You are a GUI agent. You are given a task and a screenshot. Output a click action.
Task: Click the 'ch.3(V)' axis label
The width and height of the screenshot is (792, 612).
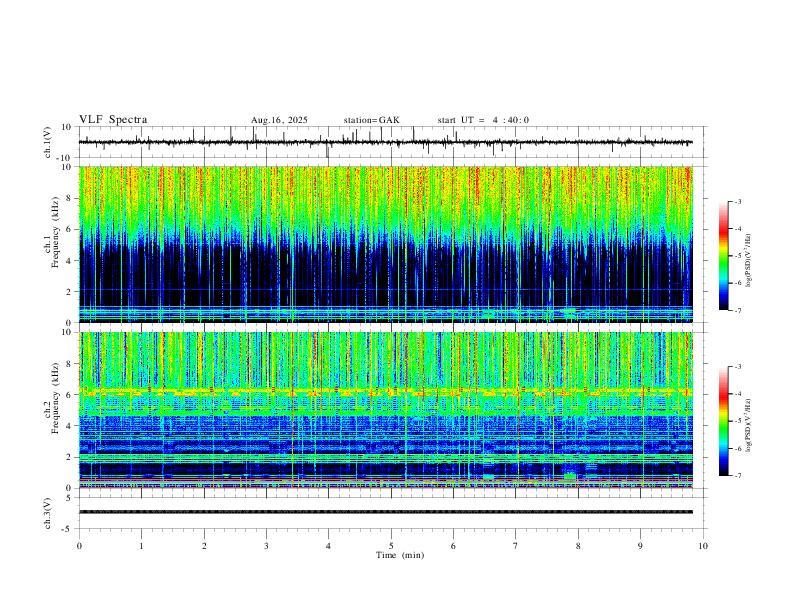click(x=48, y=513)
